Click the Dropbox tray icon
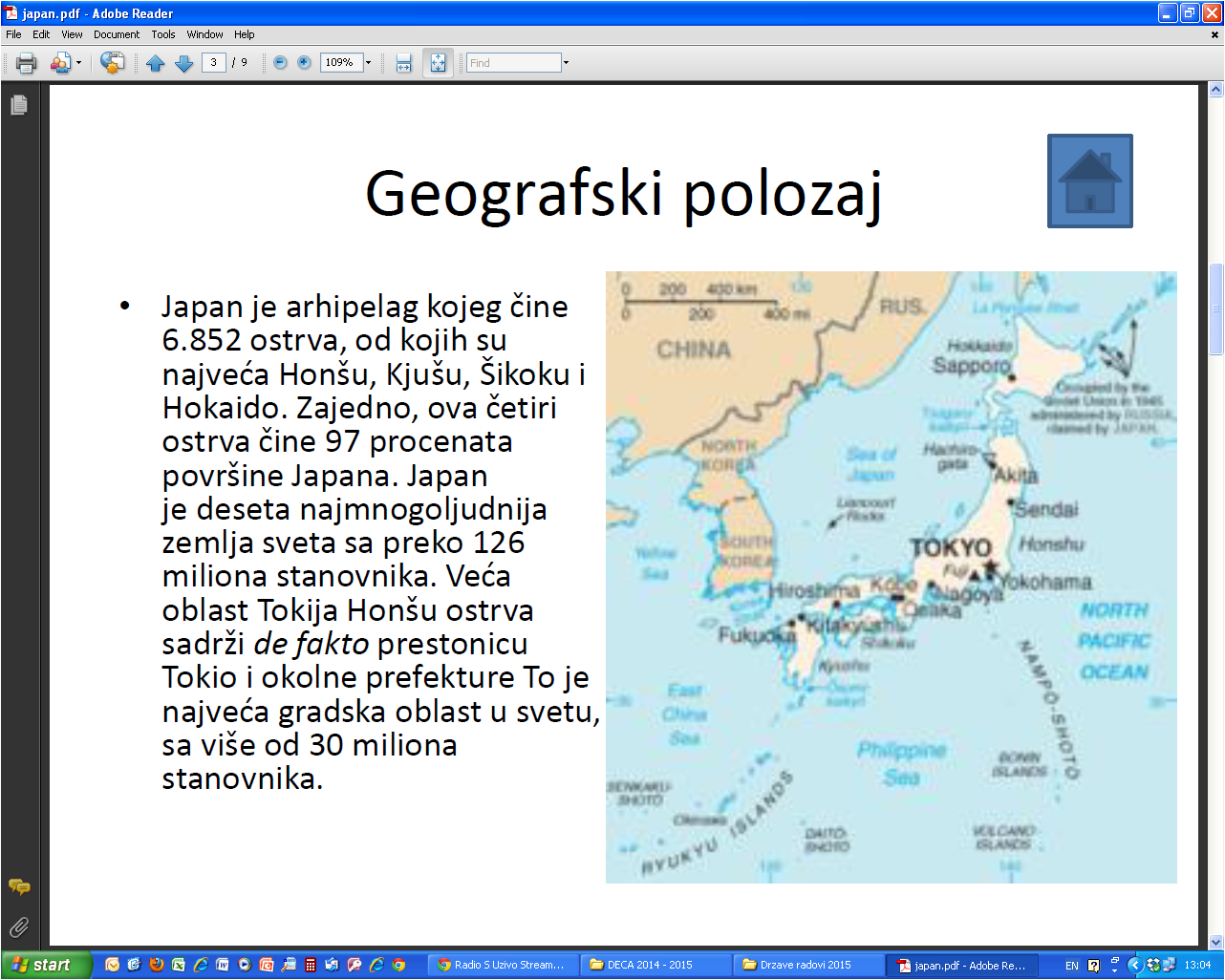 click(1153, 965)
